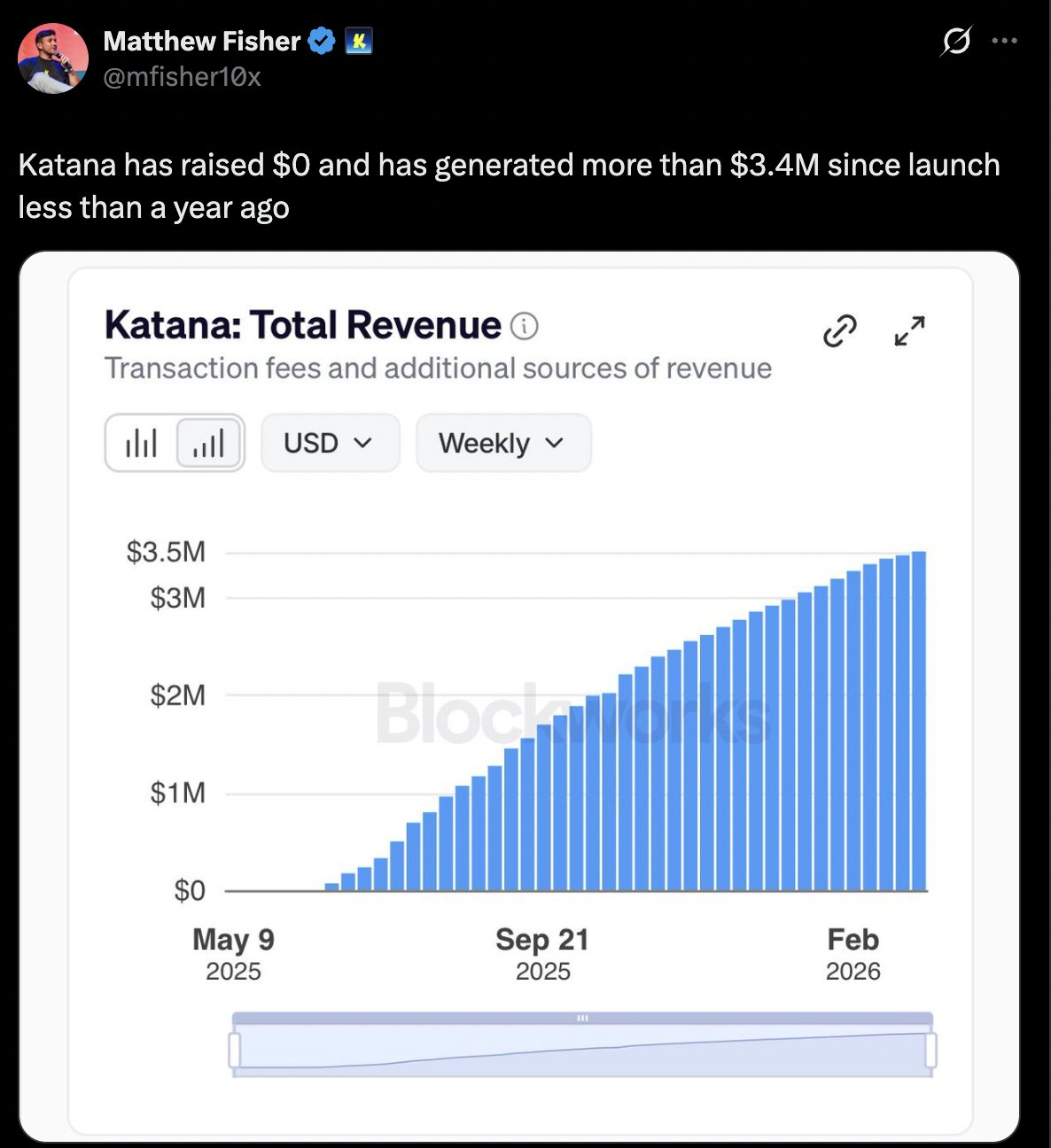Image resolution: width=1051 pixels, height=1148 pixels.
Task: Open the Grok analysis icon on the tweet
Action: click(x=957, y=41)
